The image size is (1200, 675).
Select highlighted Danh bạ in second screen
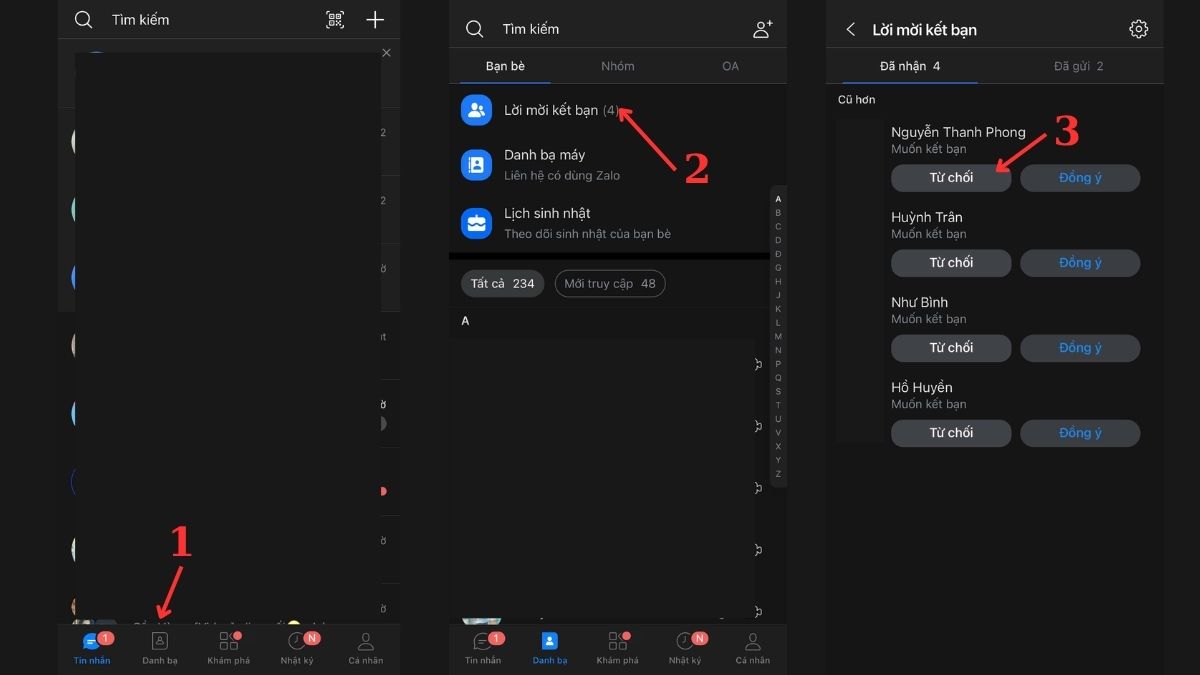[x=549, y=648]
